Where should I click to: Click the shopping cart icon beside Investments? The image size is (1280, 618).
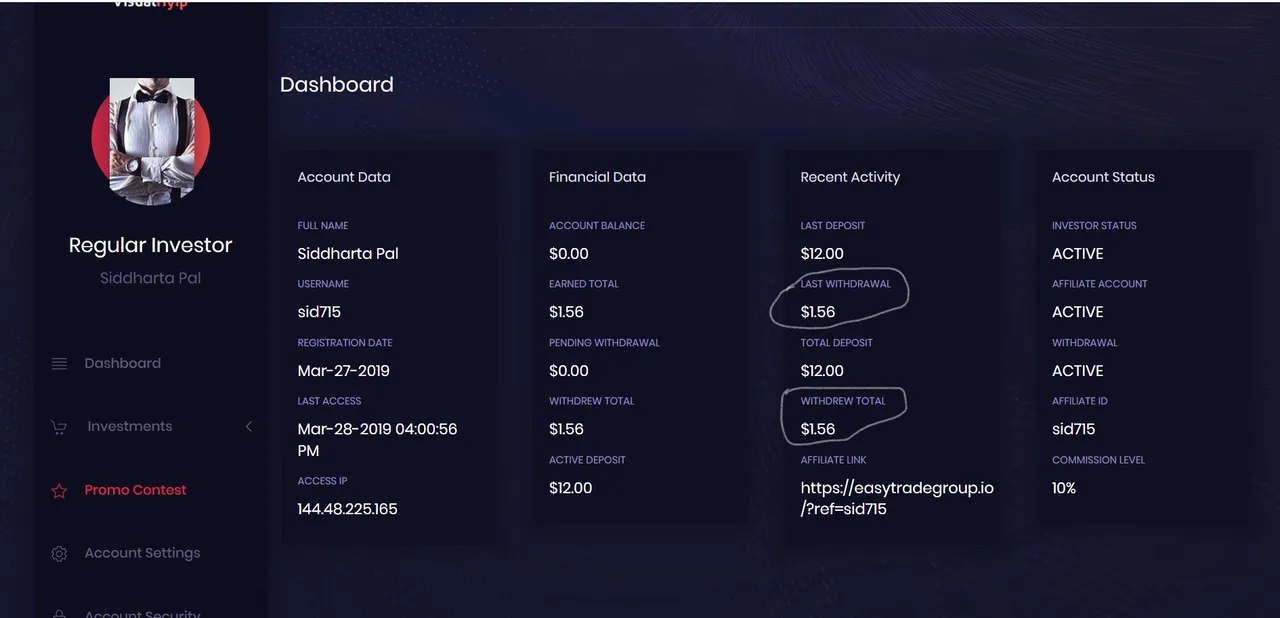coord(59,427)
